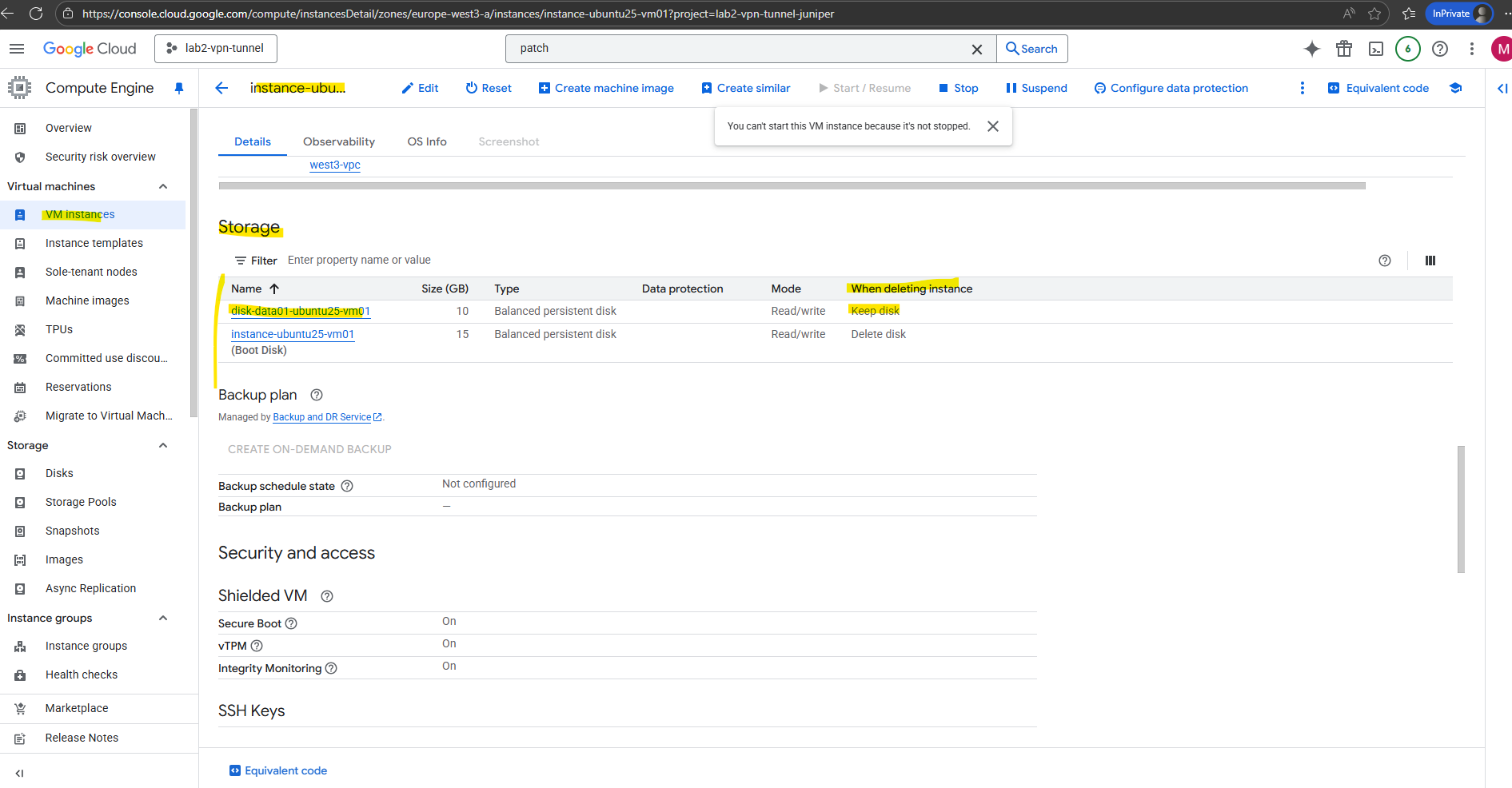Open storage table help icon
Screen dimensions: 1512x788
tap(1385, 261)
